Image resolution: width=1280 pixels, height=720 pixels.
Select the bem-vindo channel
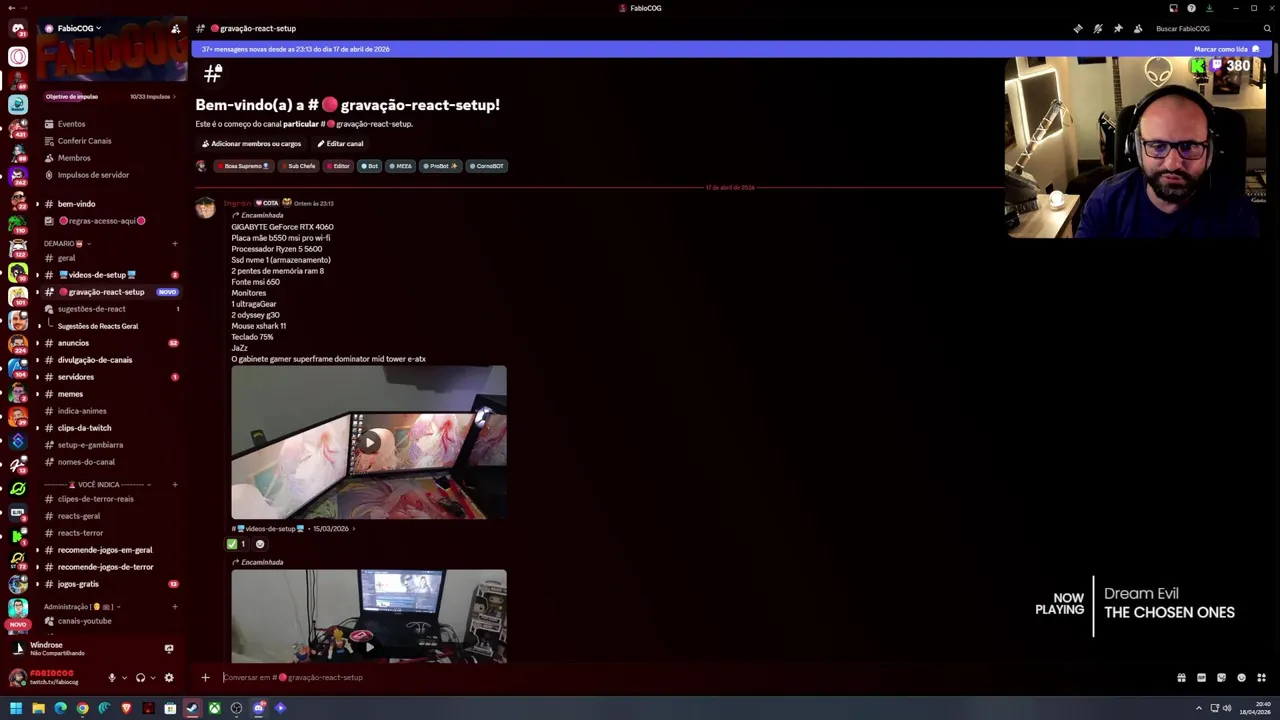76,204
